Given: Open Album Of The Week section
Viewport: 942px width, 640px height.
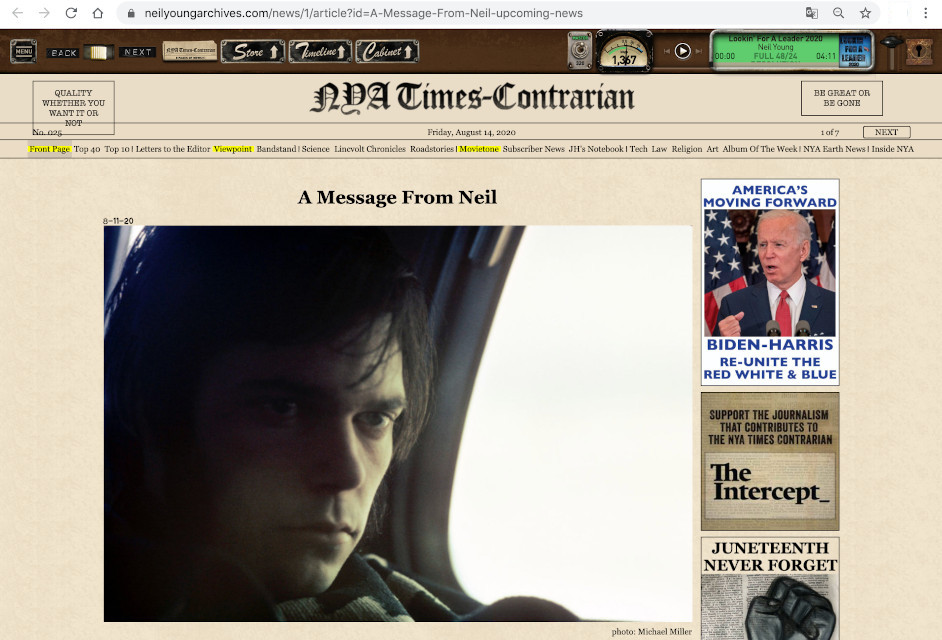Looking at the screenshot, I should (760, 149).
